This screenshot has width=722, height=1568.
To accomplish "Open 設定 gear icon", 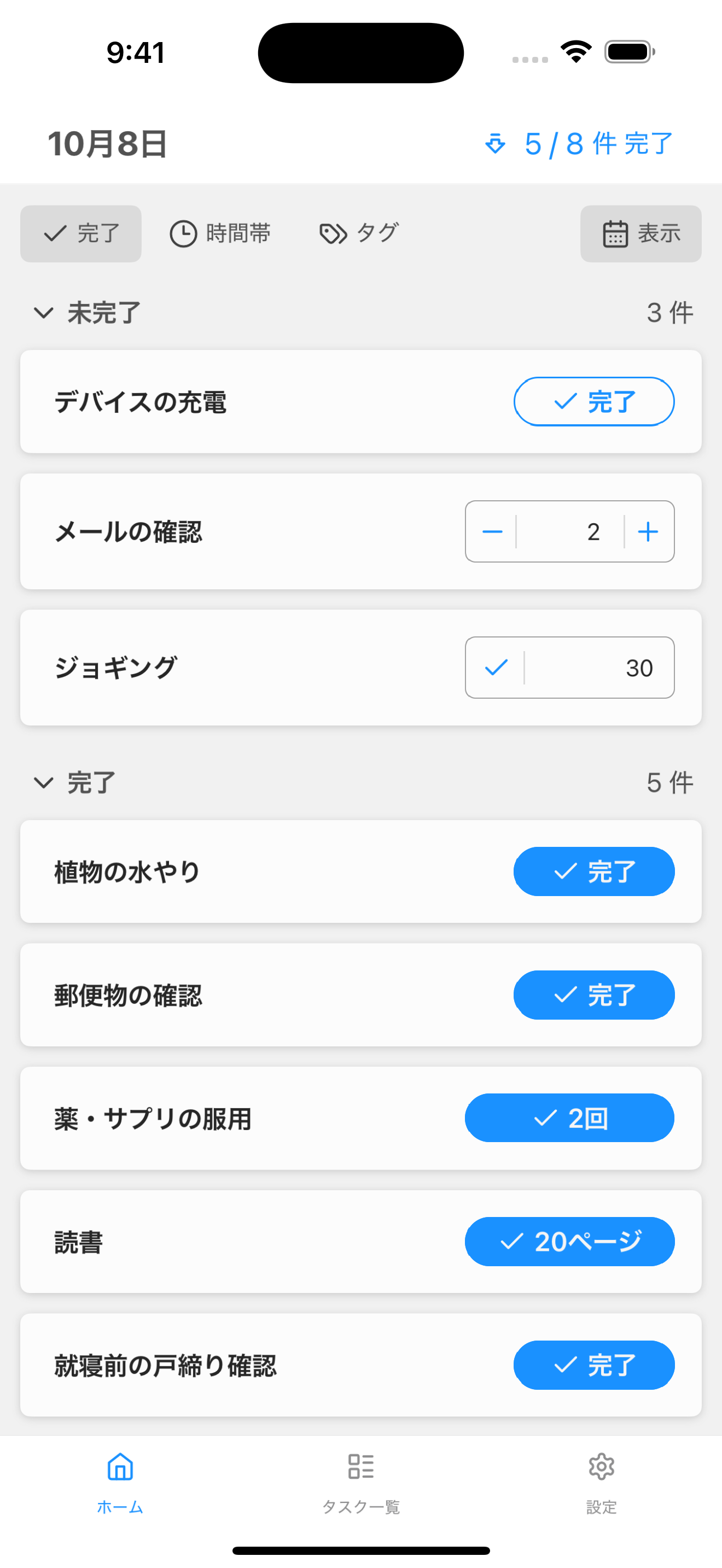I will click(x=601, y=1467).
